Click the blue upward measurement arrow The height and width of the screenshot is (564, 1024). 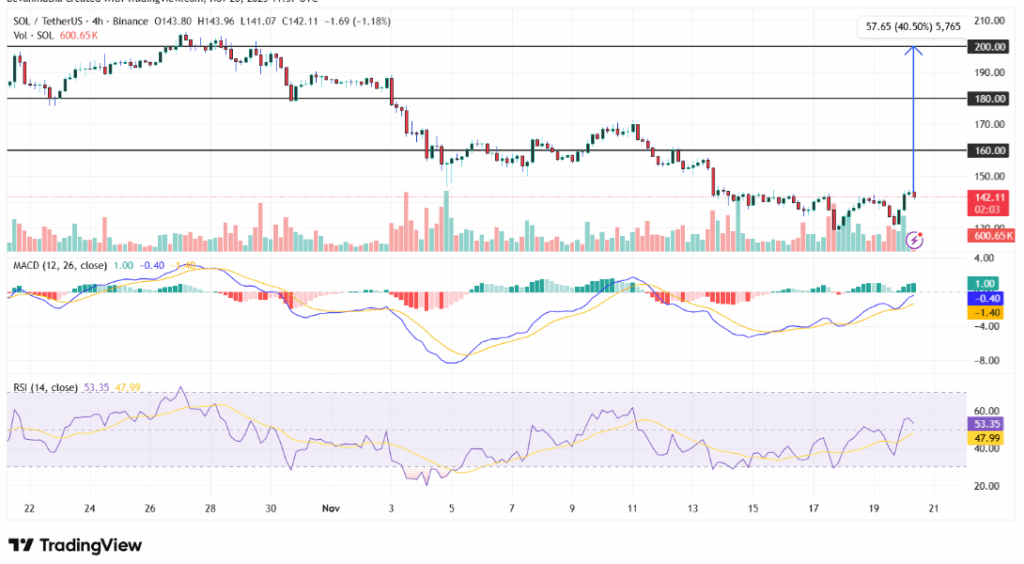click(913, 120)
